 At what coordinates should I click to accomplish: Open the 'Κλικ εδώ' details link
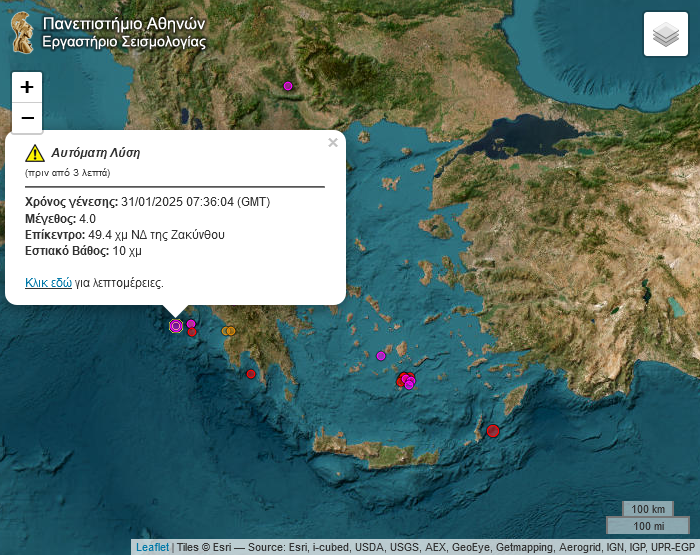tap(48, 283)
